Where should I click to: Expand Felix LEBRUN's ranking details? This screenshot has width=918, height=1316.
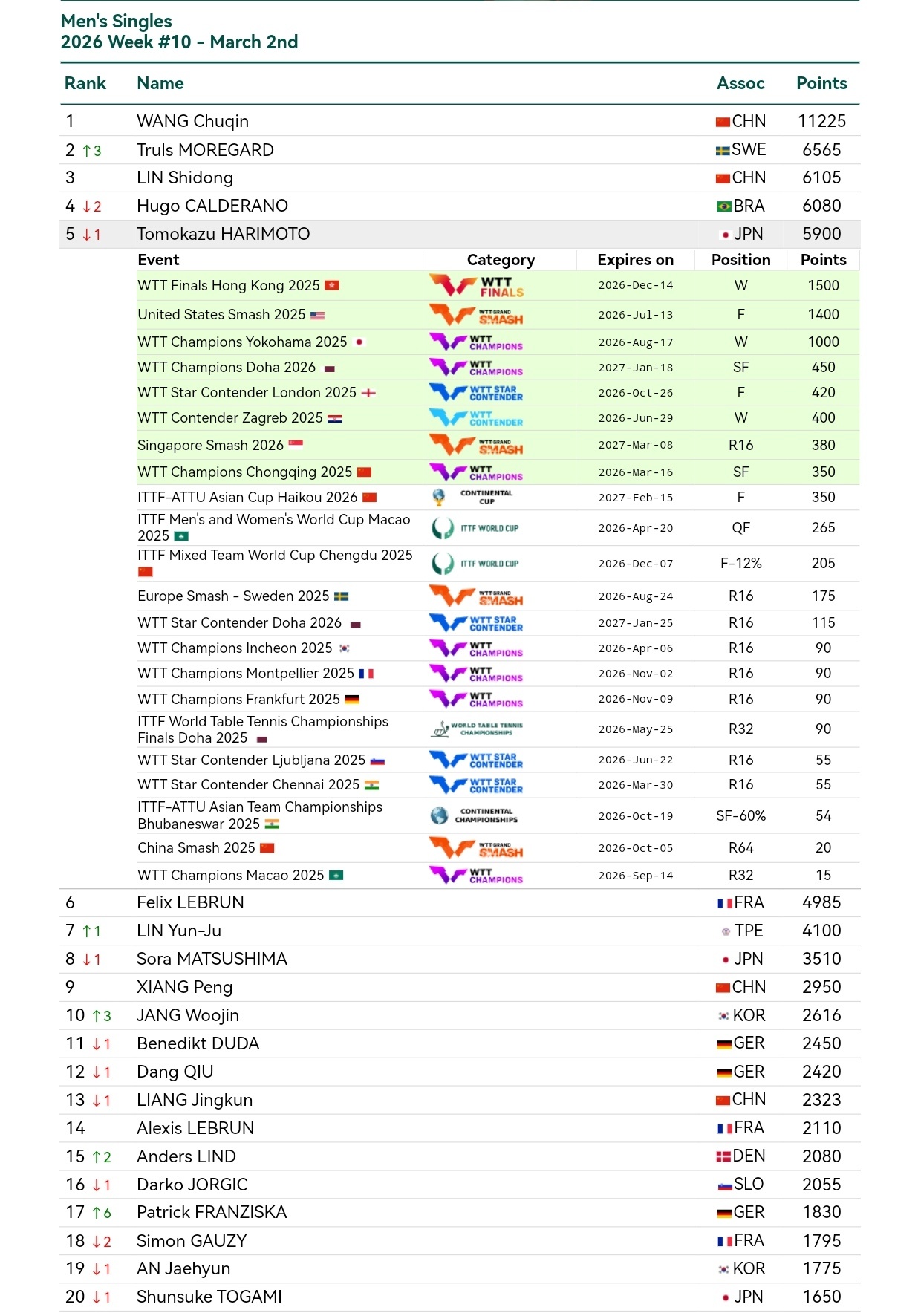coord(460,903)
